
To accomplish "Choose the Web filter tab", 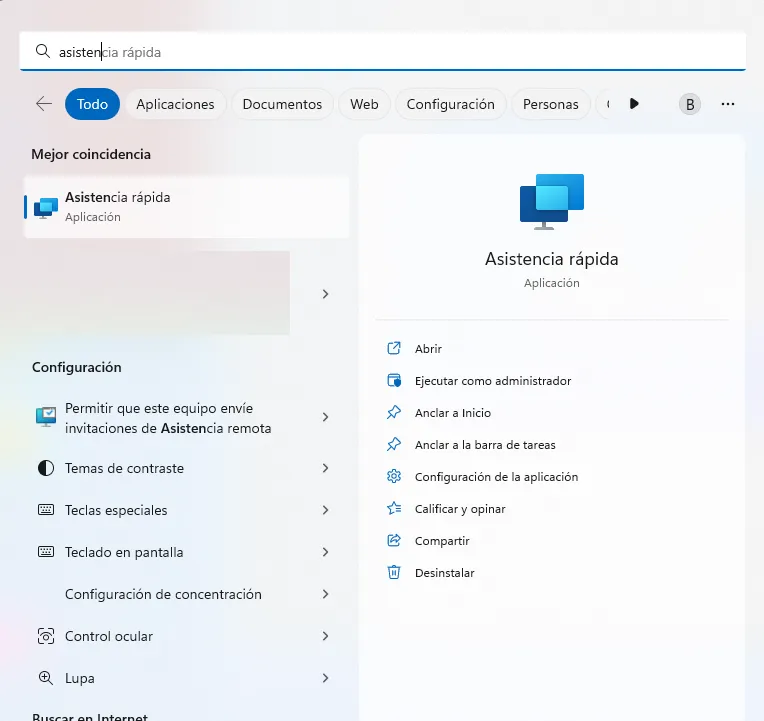I will point(364,104).
